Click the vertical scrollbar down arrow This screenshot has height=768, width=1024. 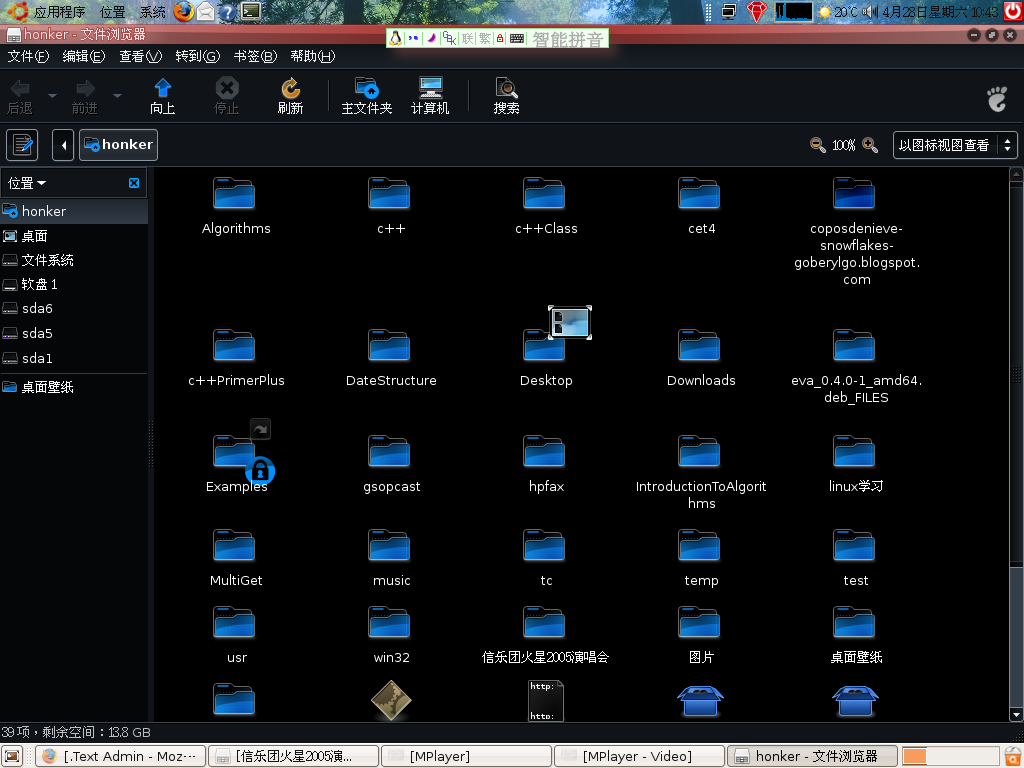[x=1016, y=714]
